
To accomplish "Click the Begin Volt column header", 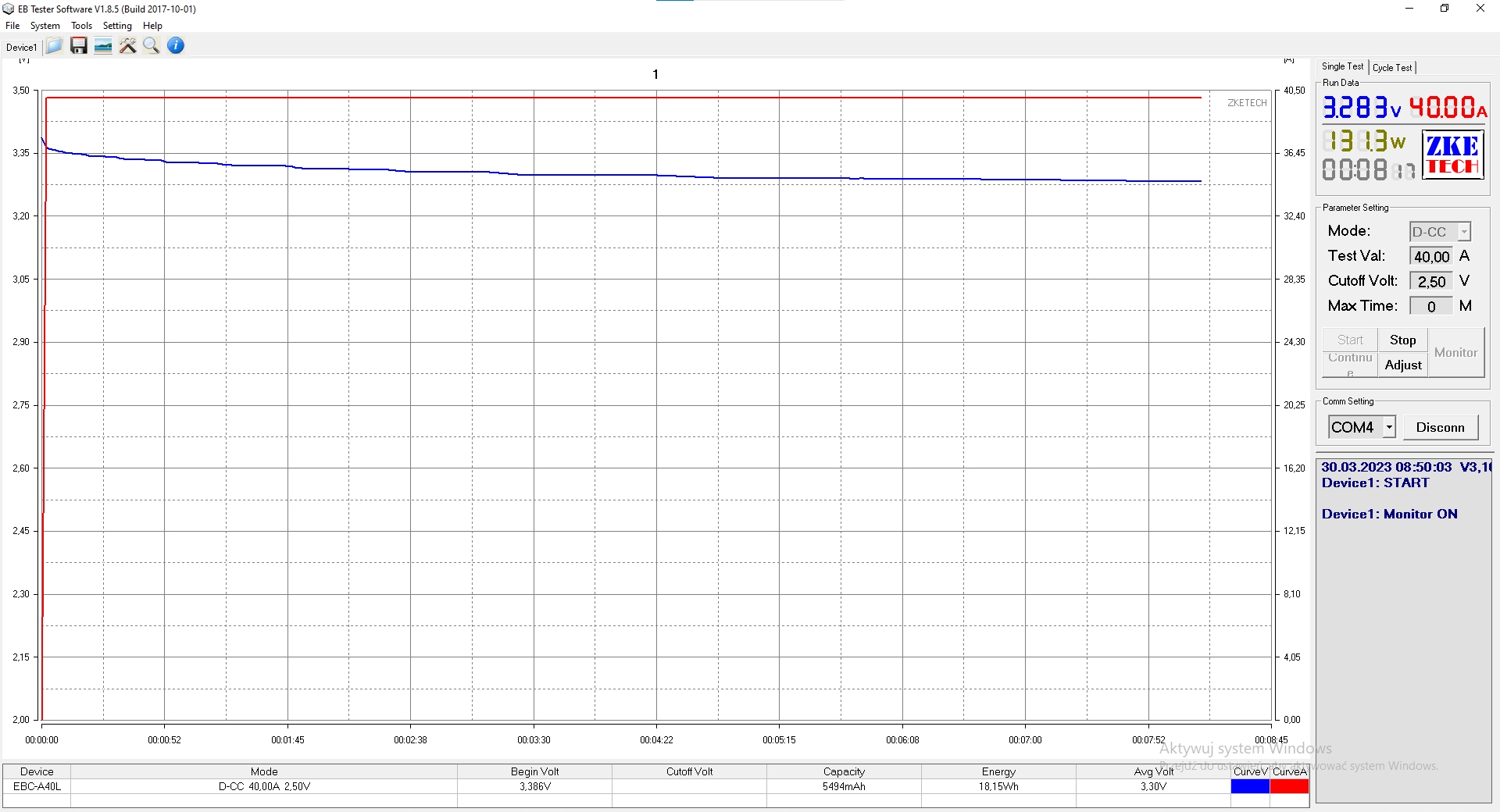I will click(x=535, y=771).
